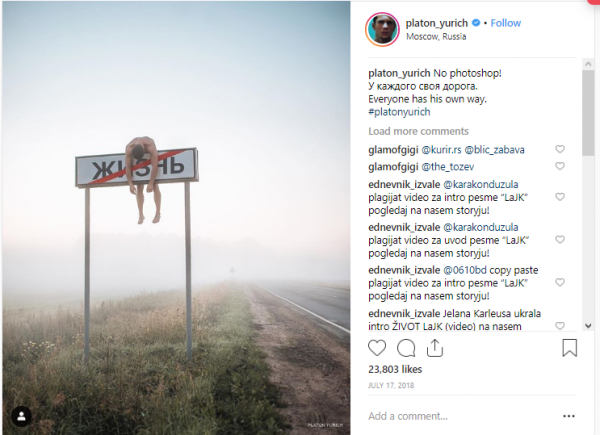Screen dimensions: 600x435
Task: Open the comment speech bubble icon
Action: click(x=406, y=349)
